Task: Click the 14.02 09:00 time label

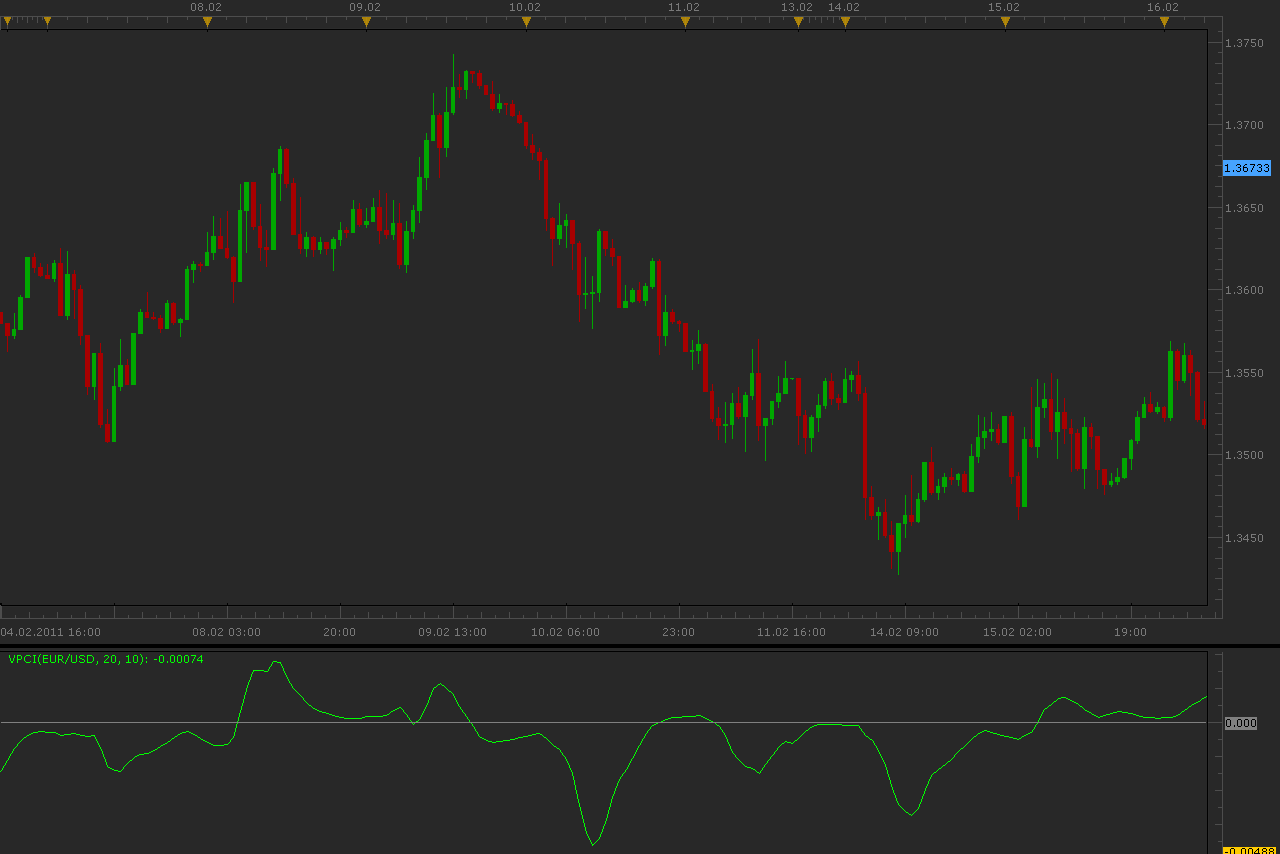Action: (905, 632)
